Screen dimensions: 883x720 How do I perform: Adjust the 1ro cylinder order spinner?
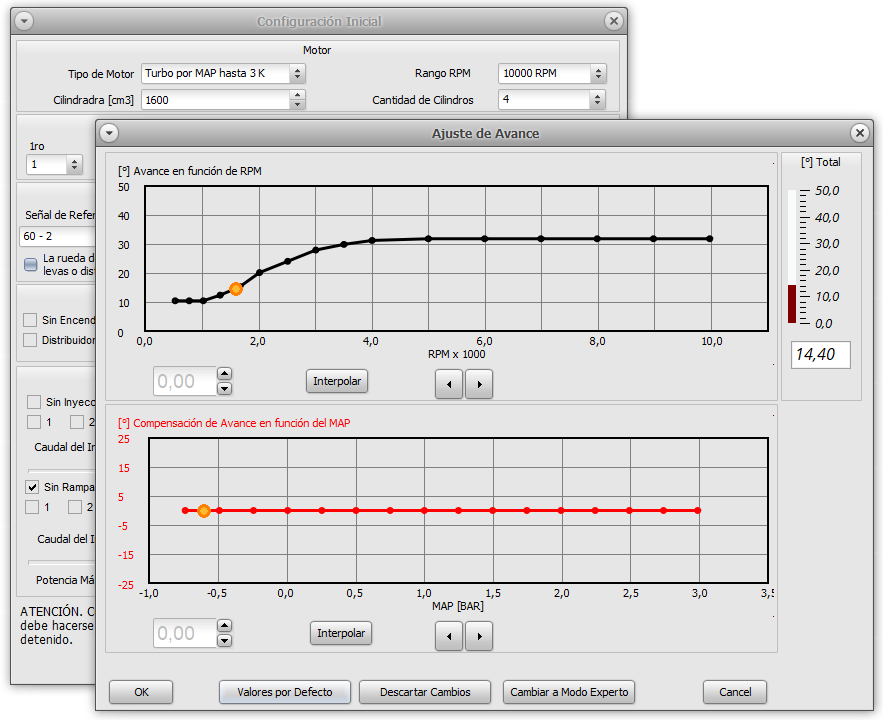point(74,164)
